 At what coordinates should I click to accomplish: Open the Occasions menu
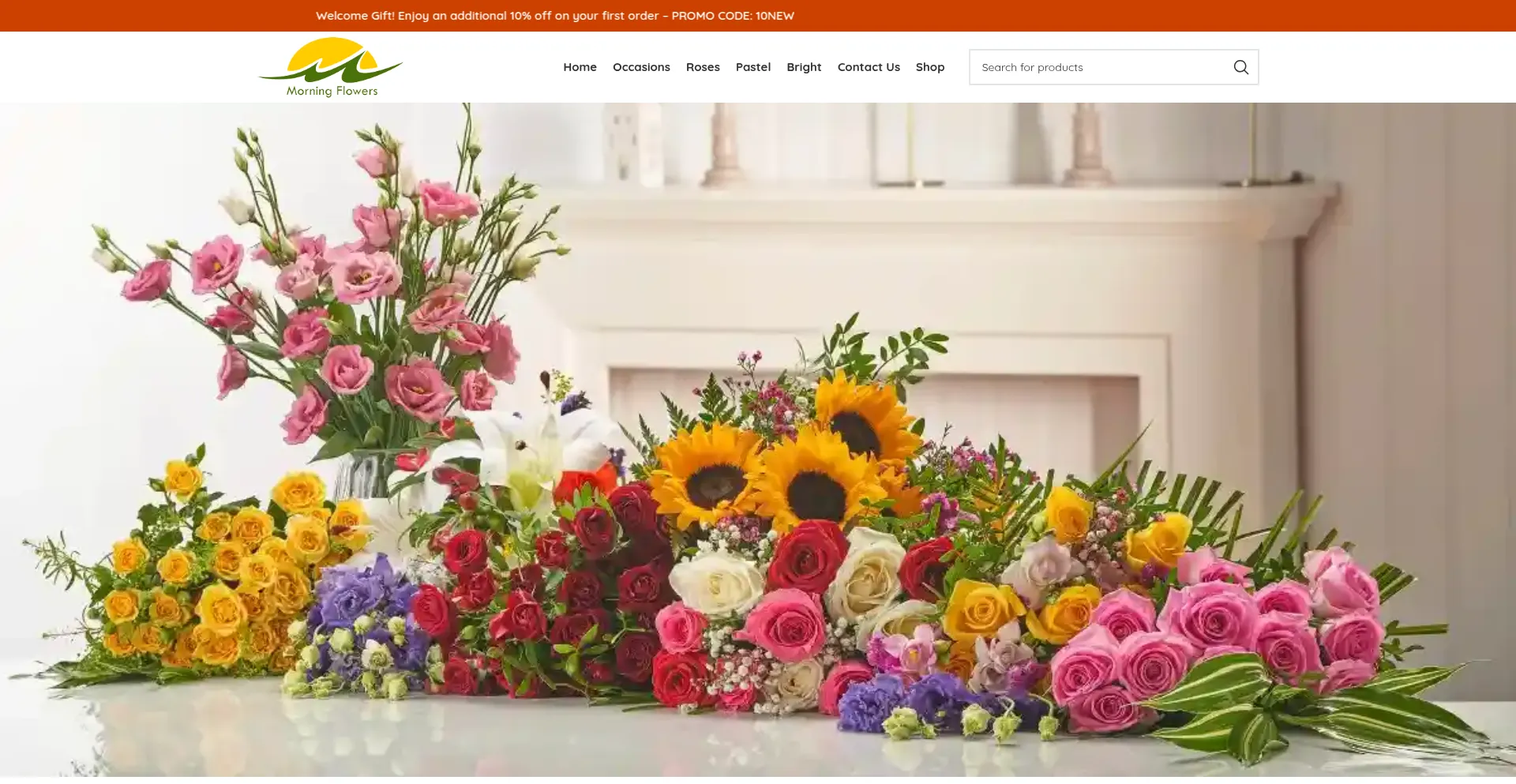[641, 67]
